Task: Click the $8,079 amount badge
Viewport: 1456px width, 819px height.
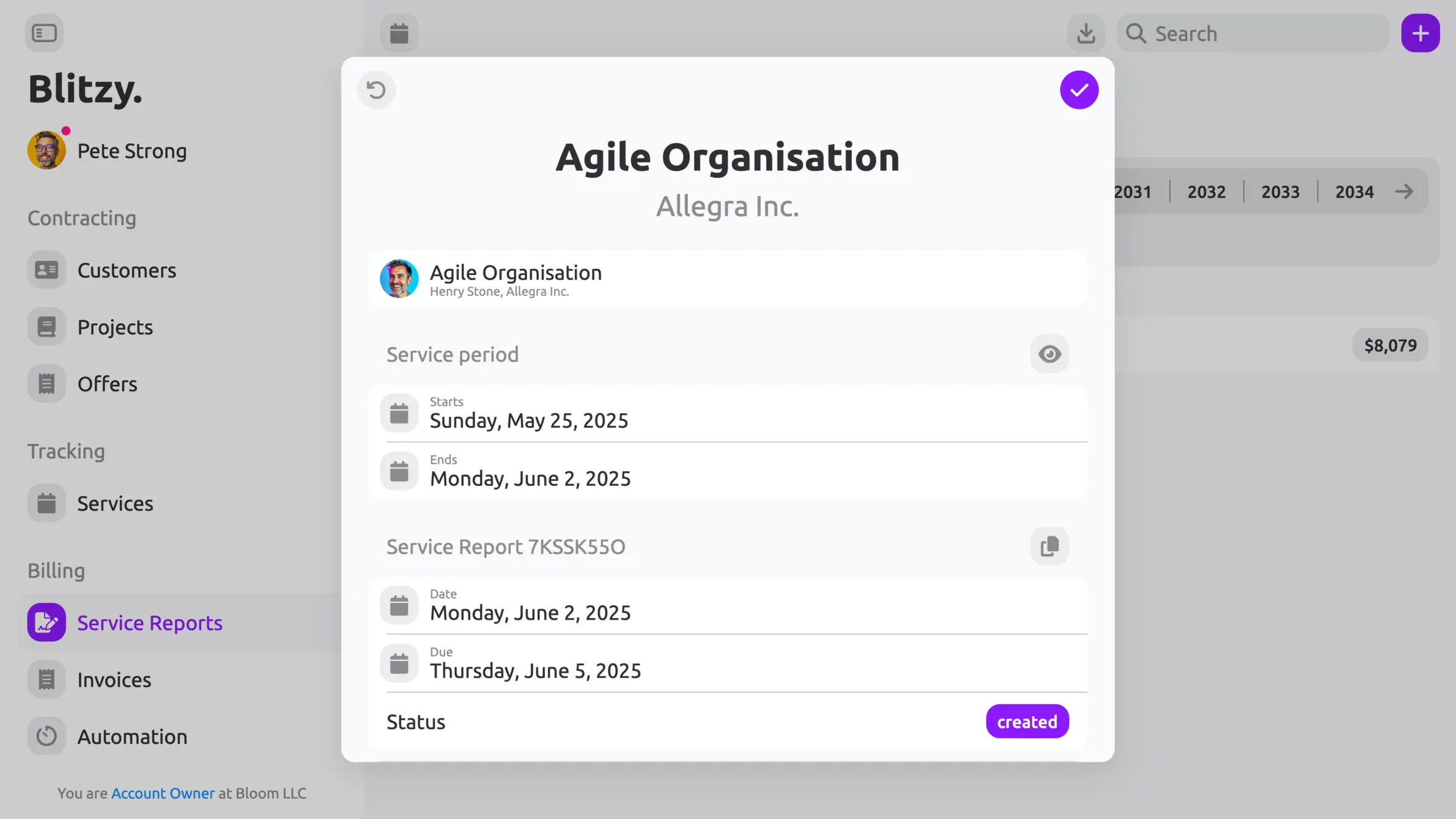Action: (x=1390, y=345)
